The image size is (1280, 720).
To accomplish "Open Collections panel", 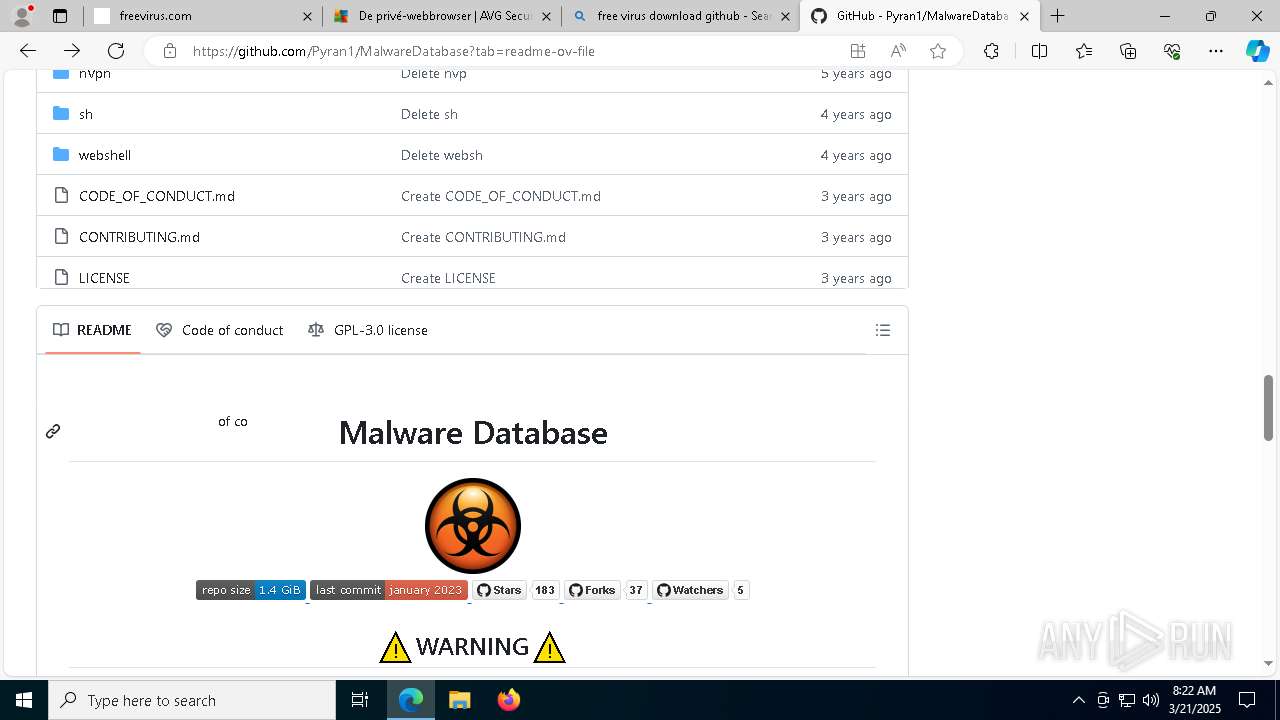I will click(1128, 51).
